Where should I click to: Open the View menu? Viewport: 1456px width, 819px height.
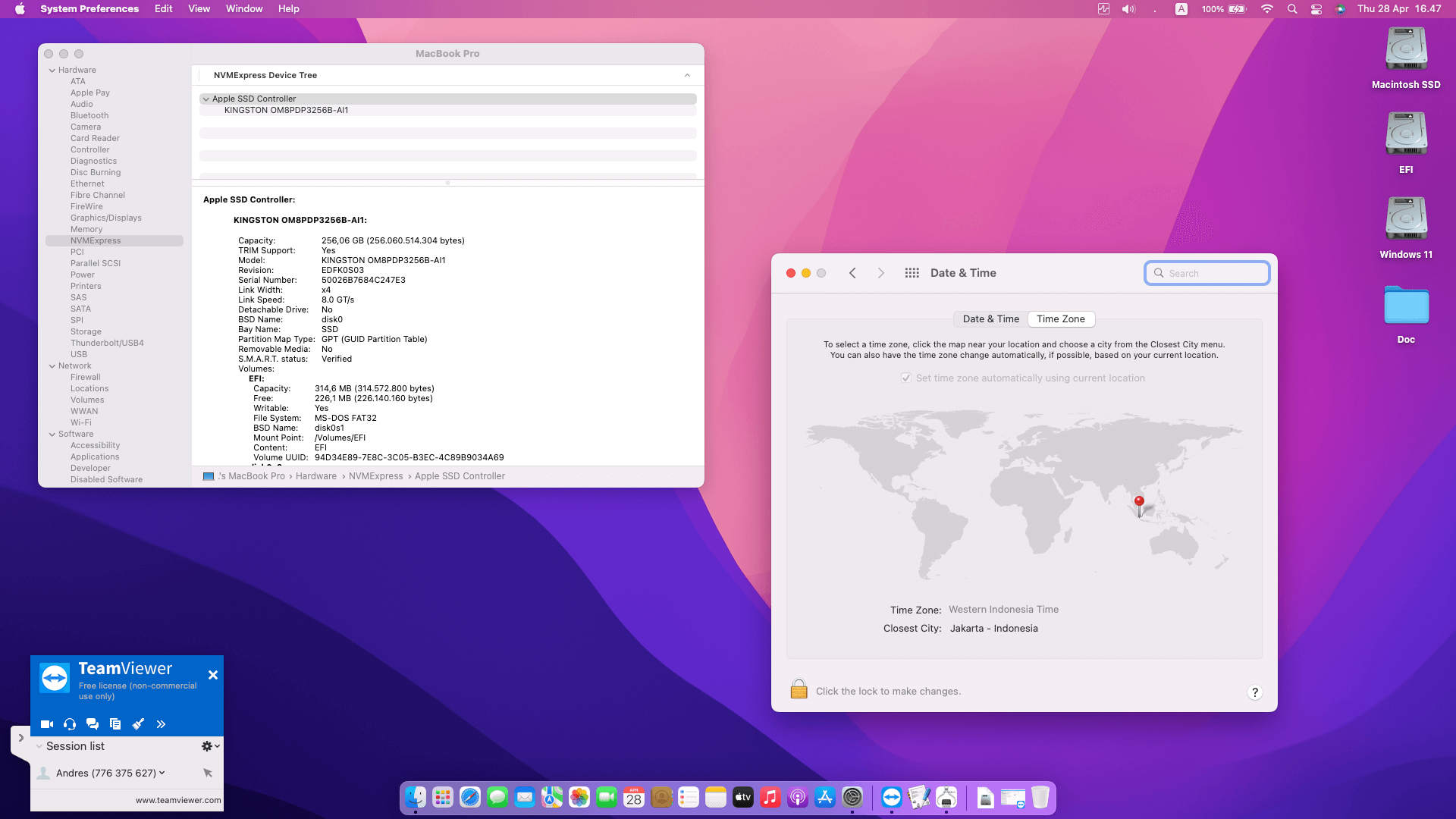tap(199, 9)
